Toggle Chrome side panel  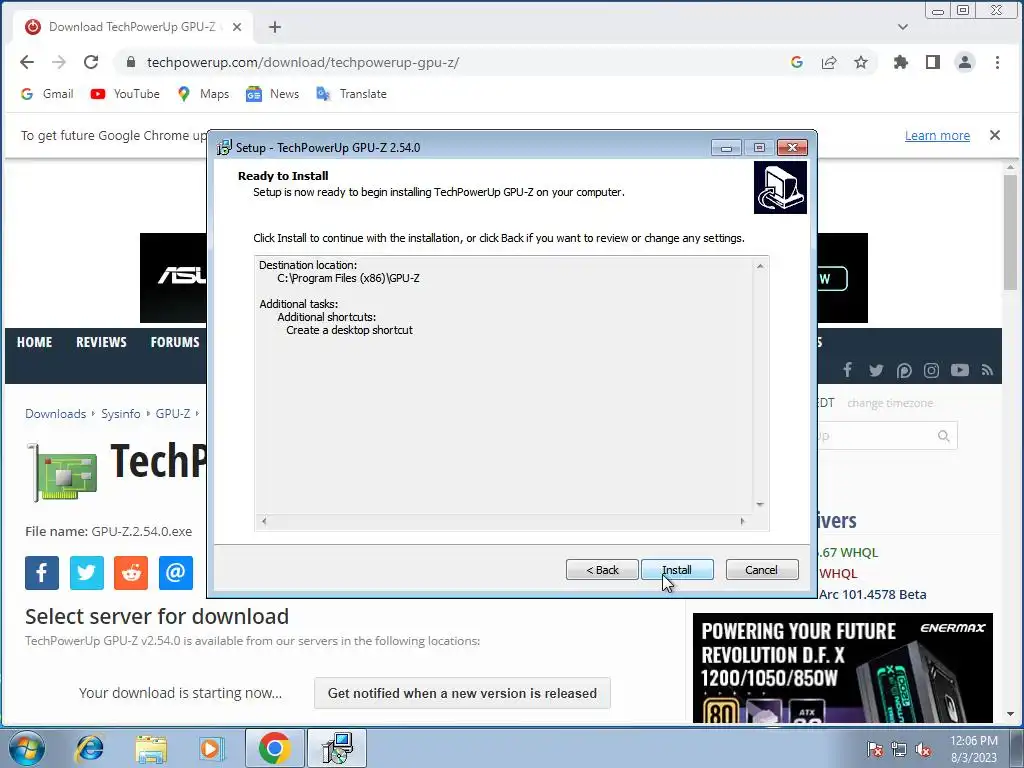point(933,62)
